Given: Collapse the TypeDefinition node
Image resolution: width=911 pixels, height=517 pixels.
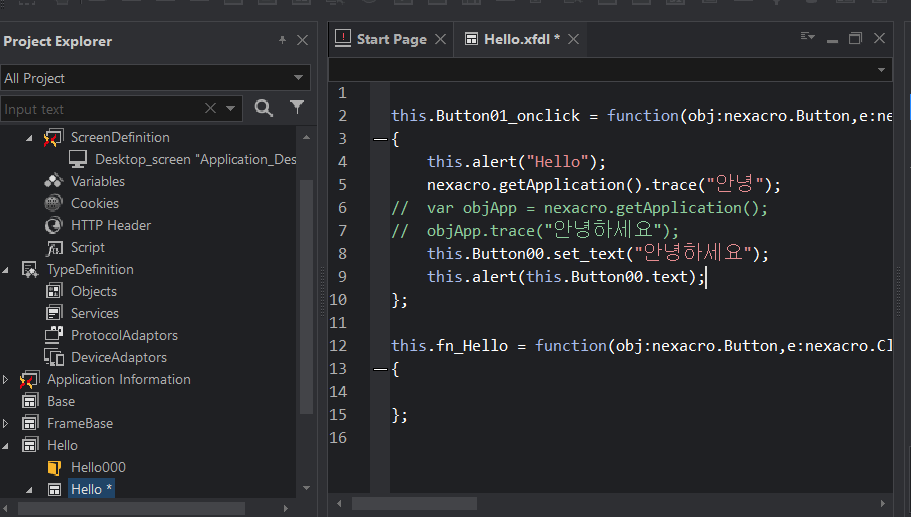Looking at the screenshot, I should click(x=5, y=270).
